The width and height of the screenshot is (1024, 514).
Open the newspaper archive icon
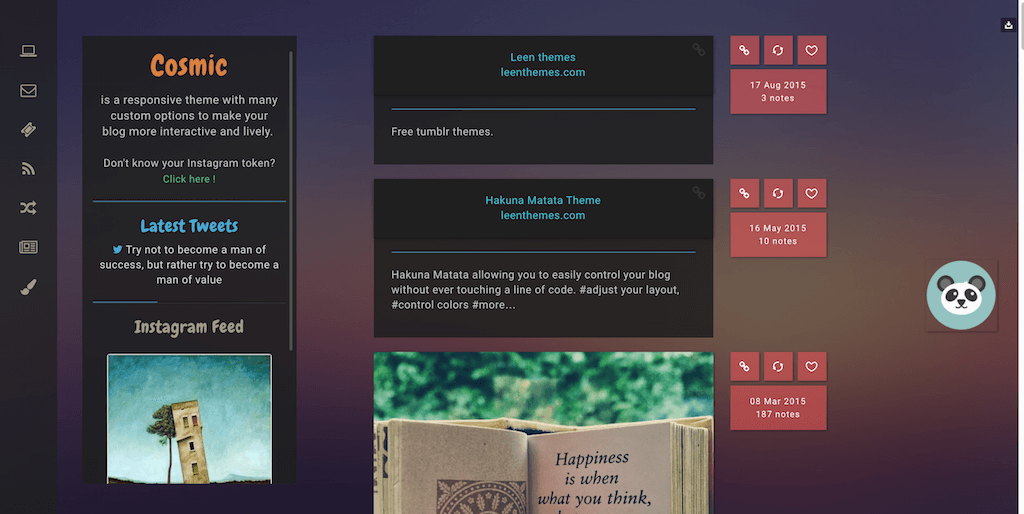coord(28,247)
